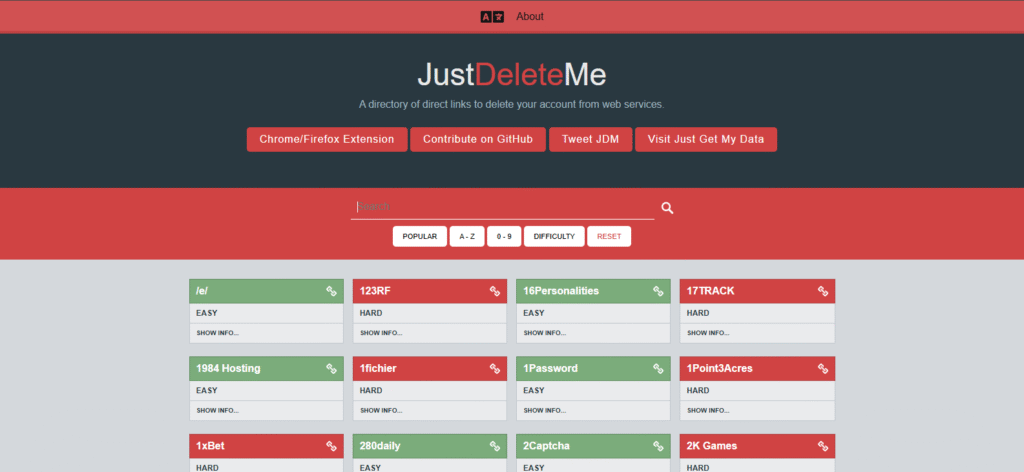This screenshot has height=472, width=1024.
Task: Sort services by DIFFICULTY
Action: (x=554, y=236)
